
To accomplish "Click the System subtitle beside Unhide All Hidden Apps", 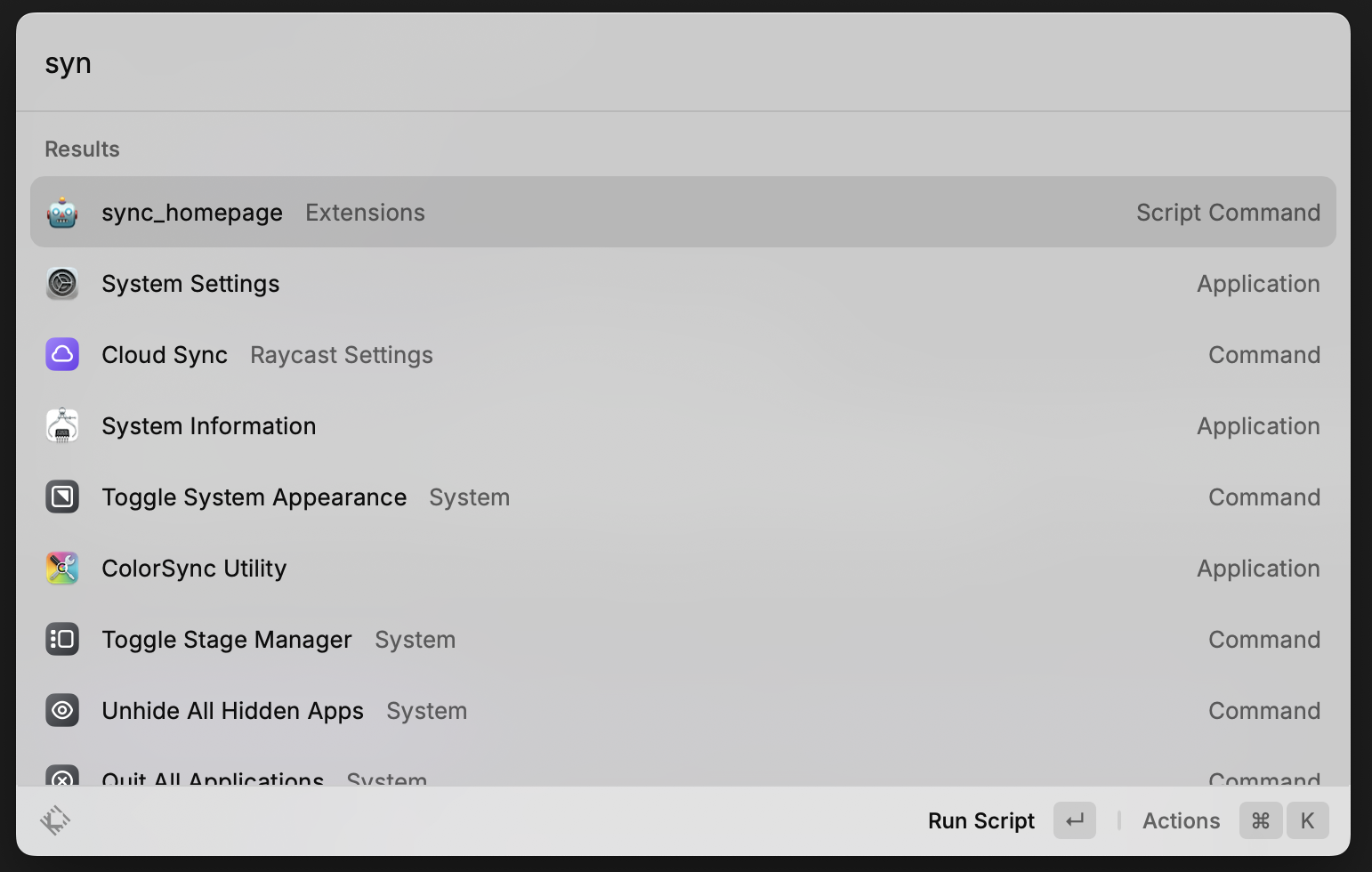I will pos(426,711).
